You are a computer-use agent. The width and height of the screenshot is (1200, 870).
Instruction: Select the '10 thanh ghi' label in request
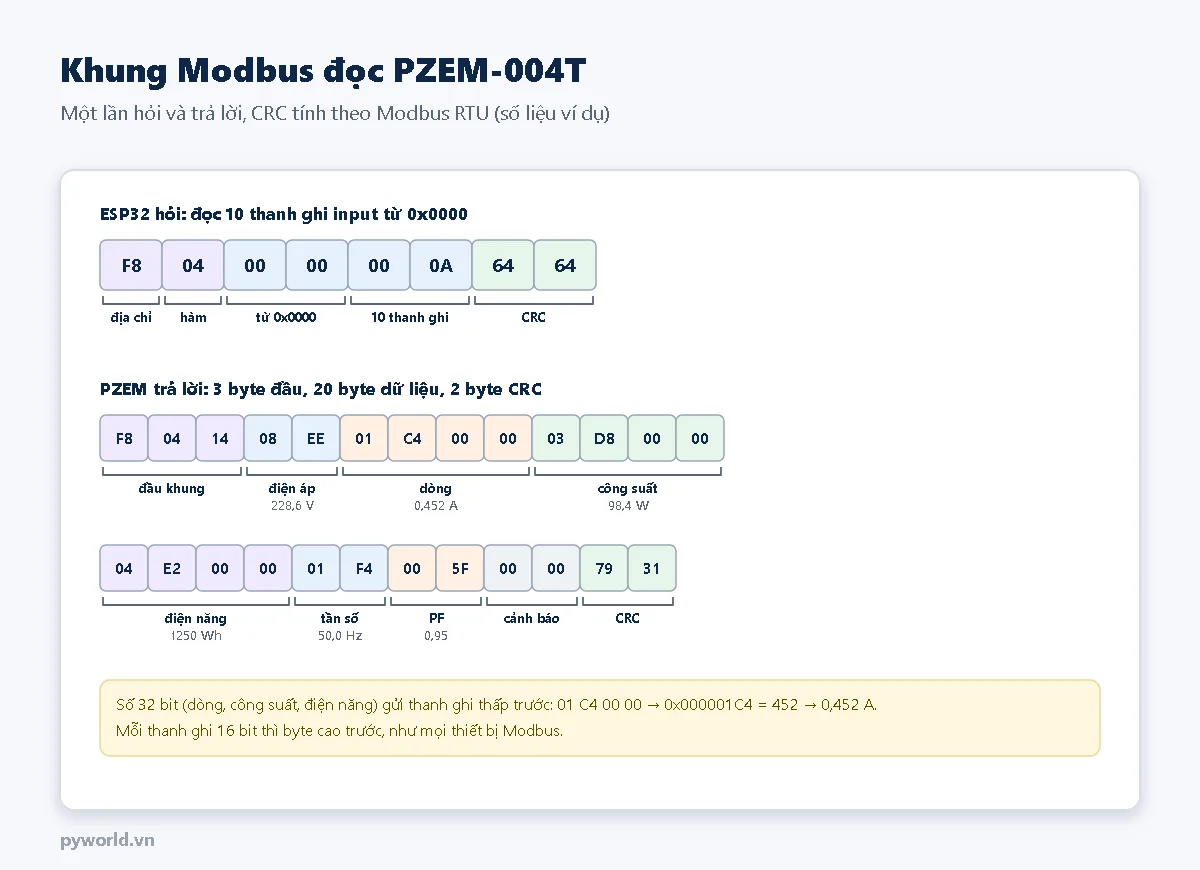(x=410, y=317)
